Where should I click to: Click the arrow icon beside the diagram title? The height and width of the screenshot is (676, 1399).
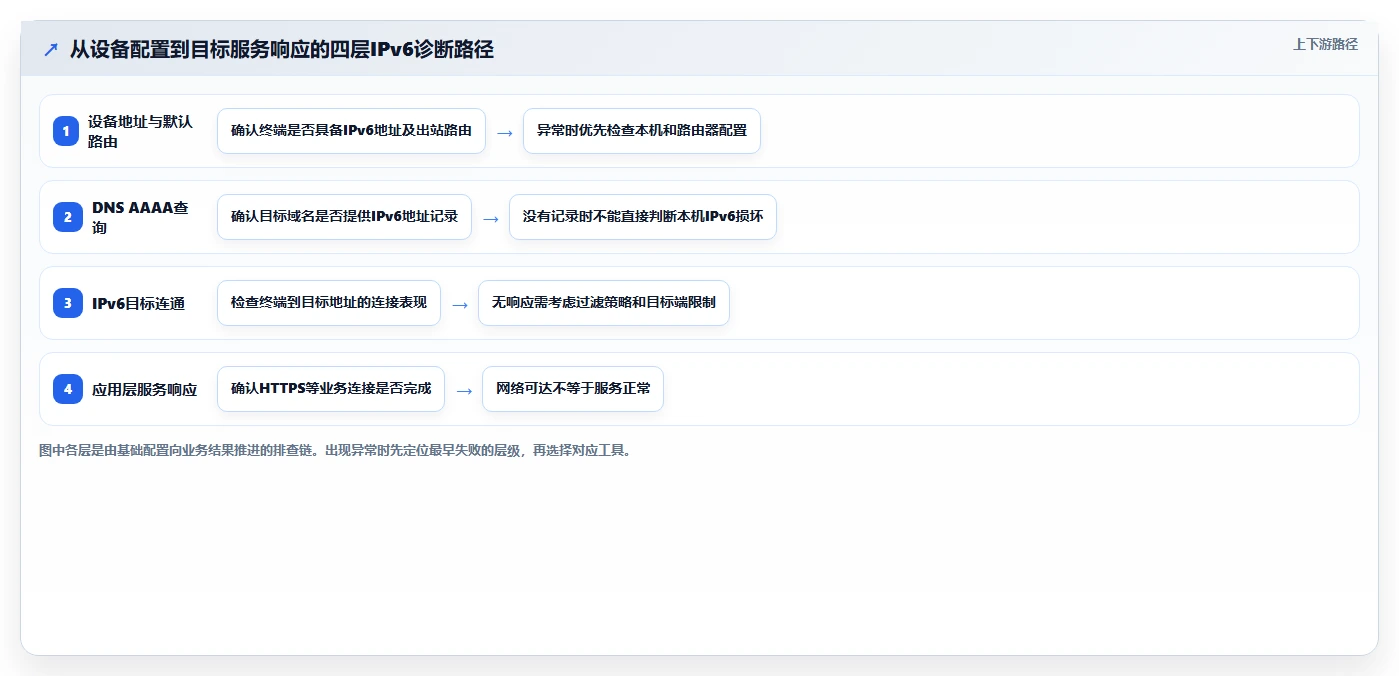pyautogui.click(x=51, y=49)
